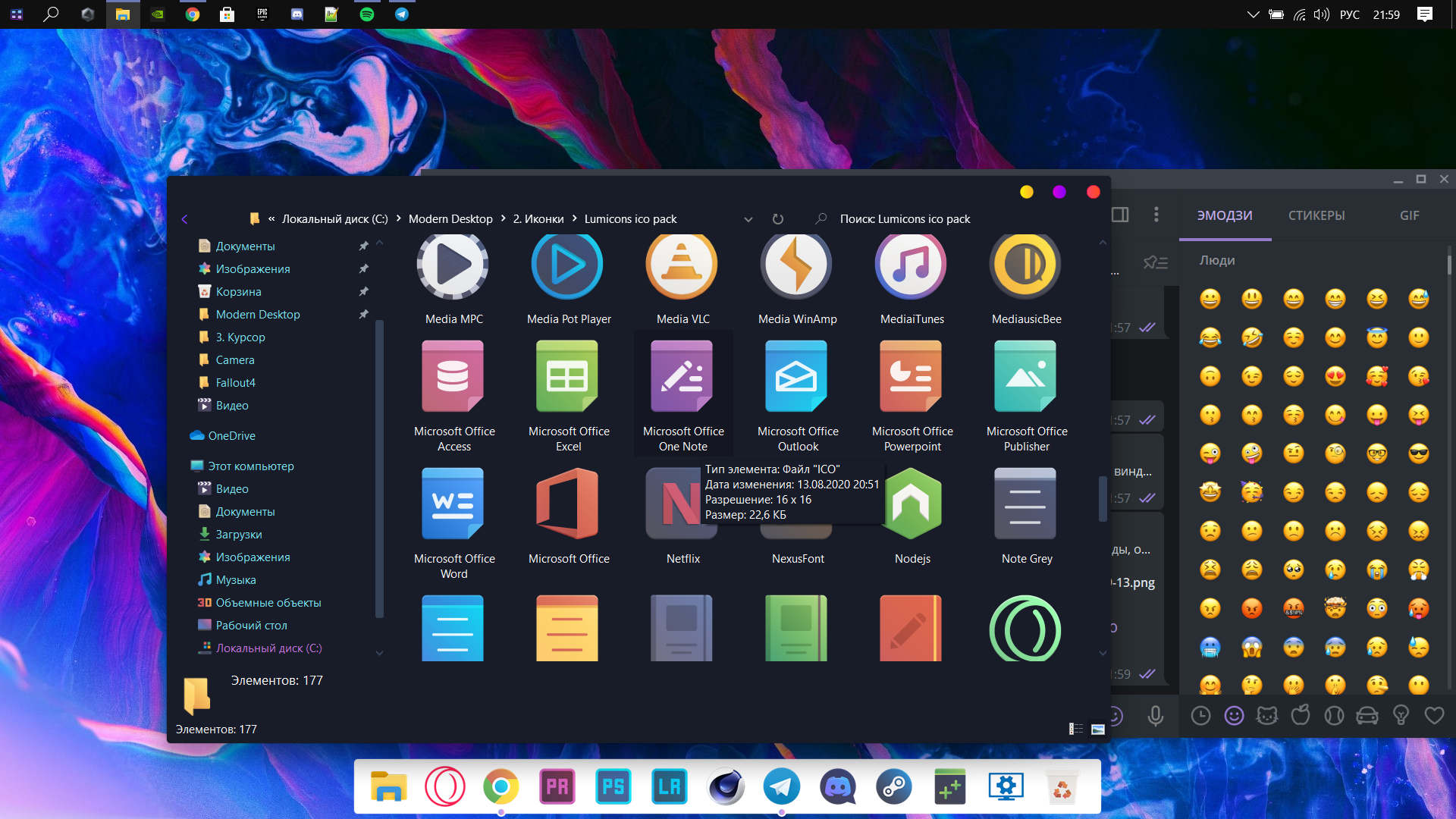1456x819 pixels.
Task: Jump to animals emoji category
Action: tap(1267, 715)
